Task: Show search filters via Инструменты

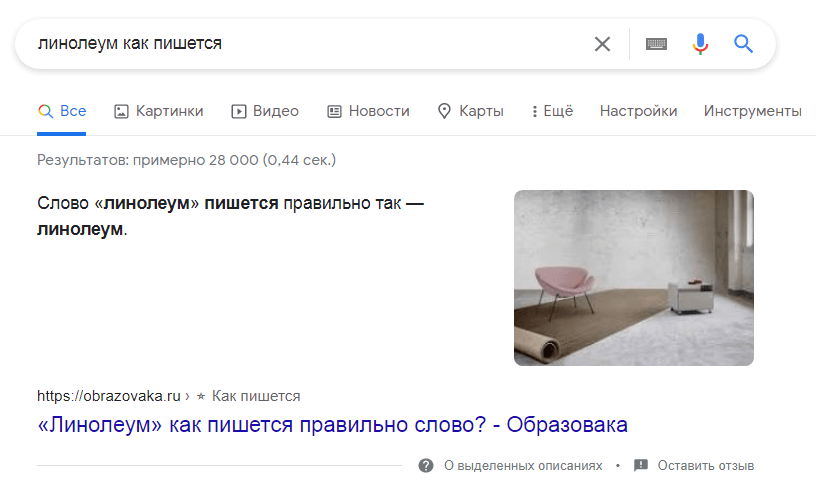Action: click(752, 111)
